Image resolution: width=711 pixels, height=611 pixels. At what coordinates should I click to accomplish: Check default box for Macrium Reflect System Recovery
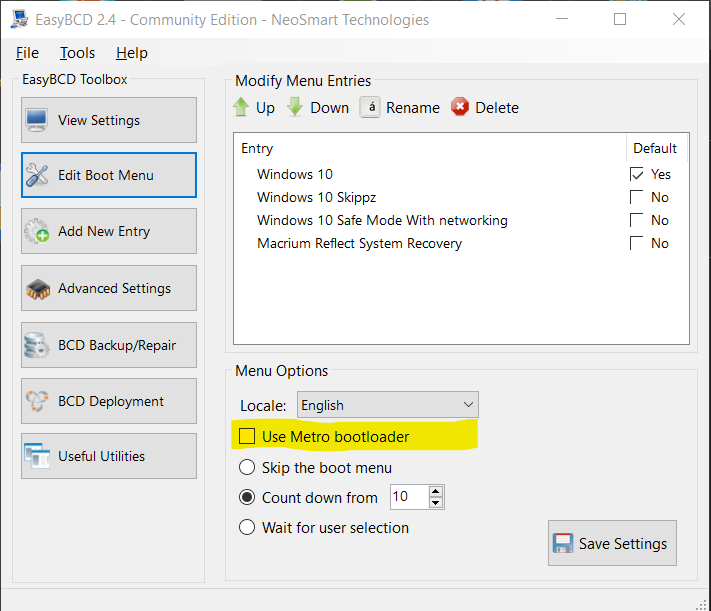click(637, 243)
